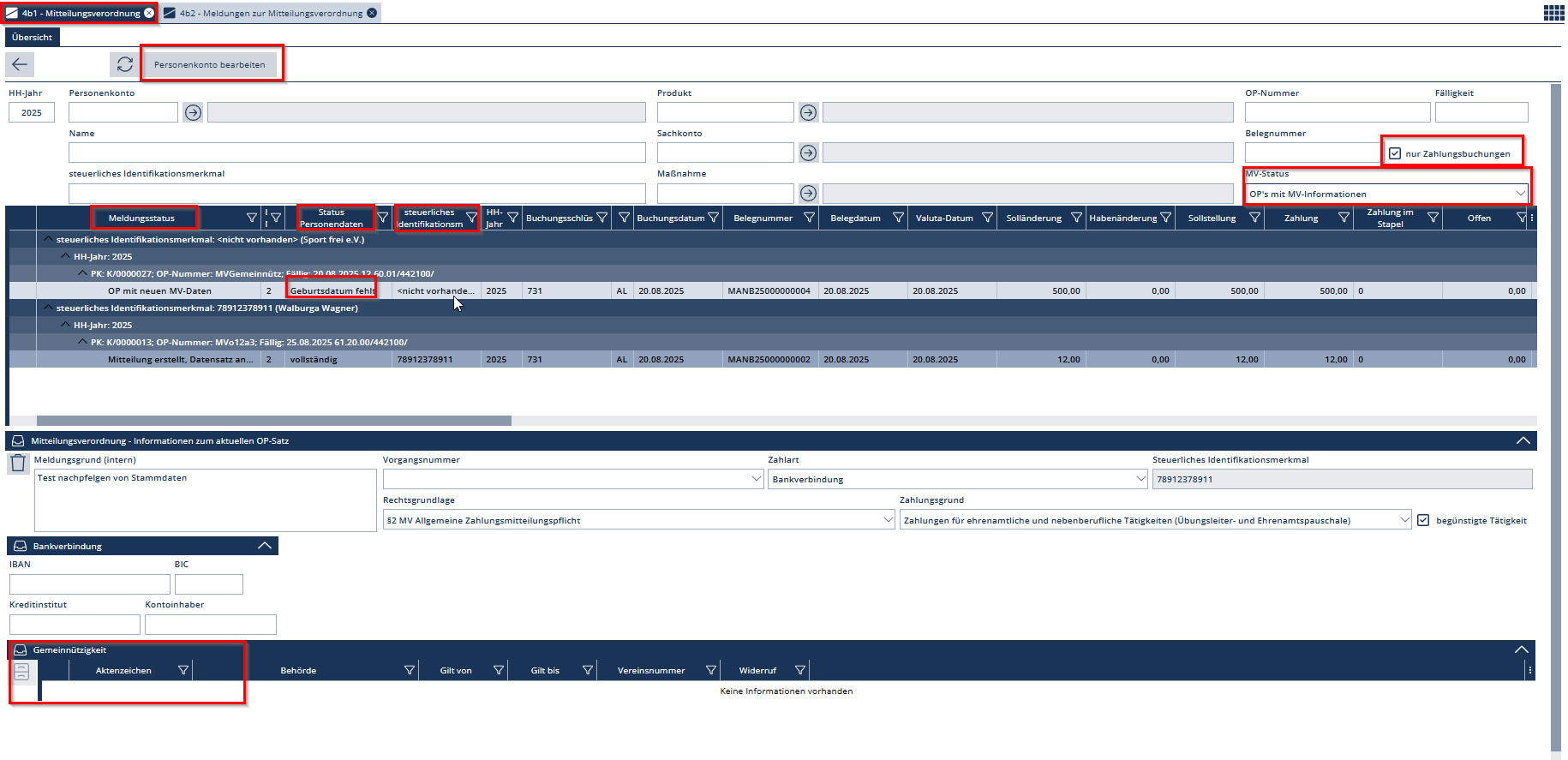Toggle 'begünstigte Tätigkeit' checkbox
The image size is (1568, 760).
coord(1423,520)
